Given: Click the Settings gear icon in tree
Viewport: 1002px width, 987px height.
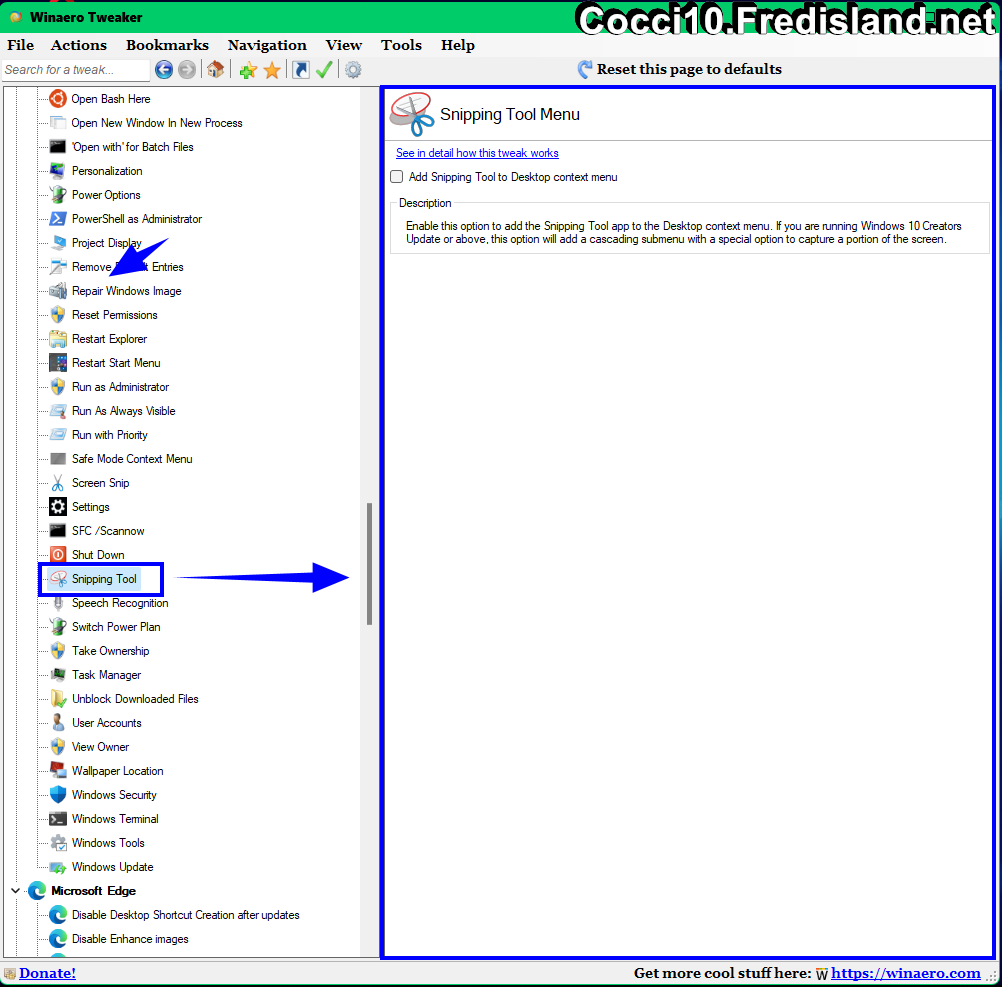Looking at the screenshot, I should pyautogui.click(x=58, y=507).
